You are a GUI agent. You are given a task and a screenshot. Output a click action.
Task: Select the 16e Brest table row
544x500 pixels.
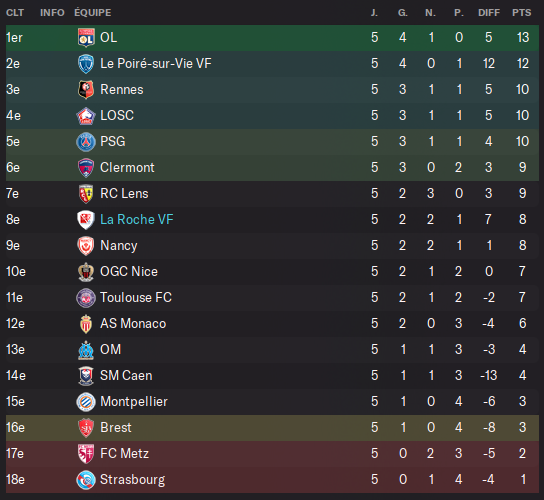point(272,428)
